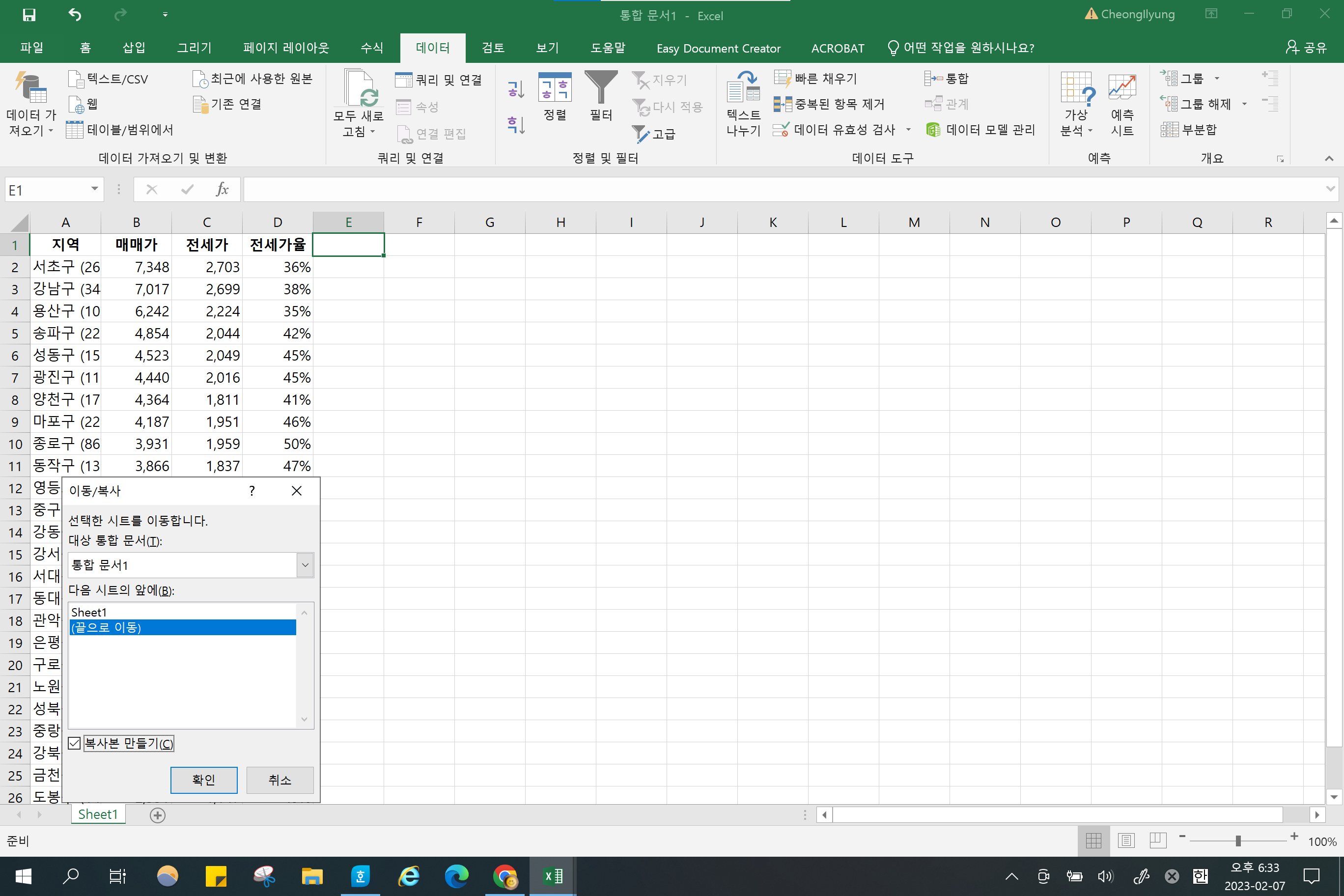This screenshot has height=896, width=1344.
Task: Switch to Page Break Preview button
Action: pos(1158,840)
